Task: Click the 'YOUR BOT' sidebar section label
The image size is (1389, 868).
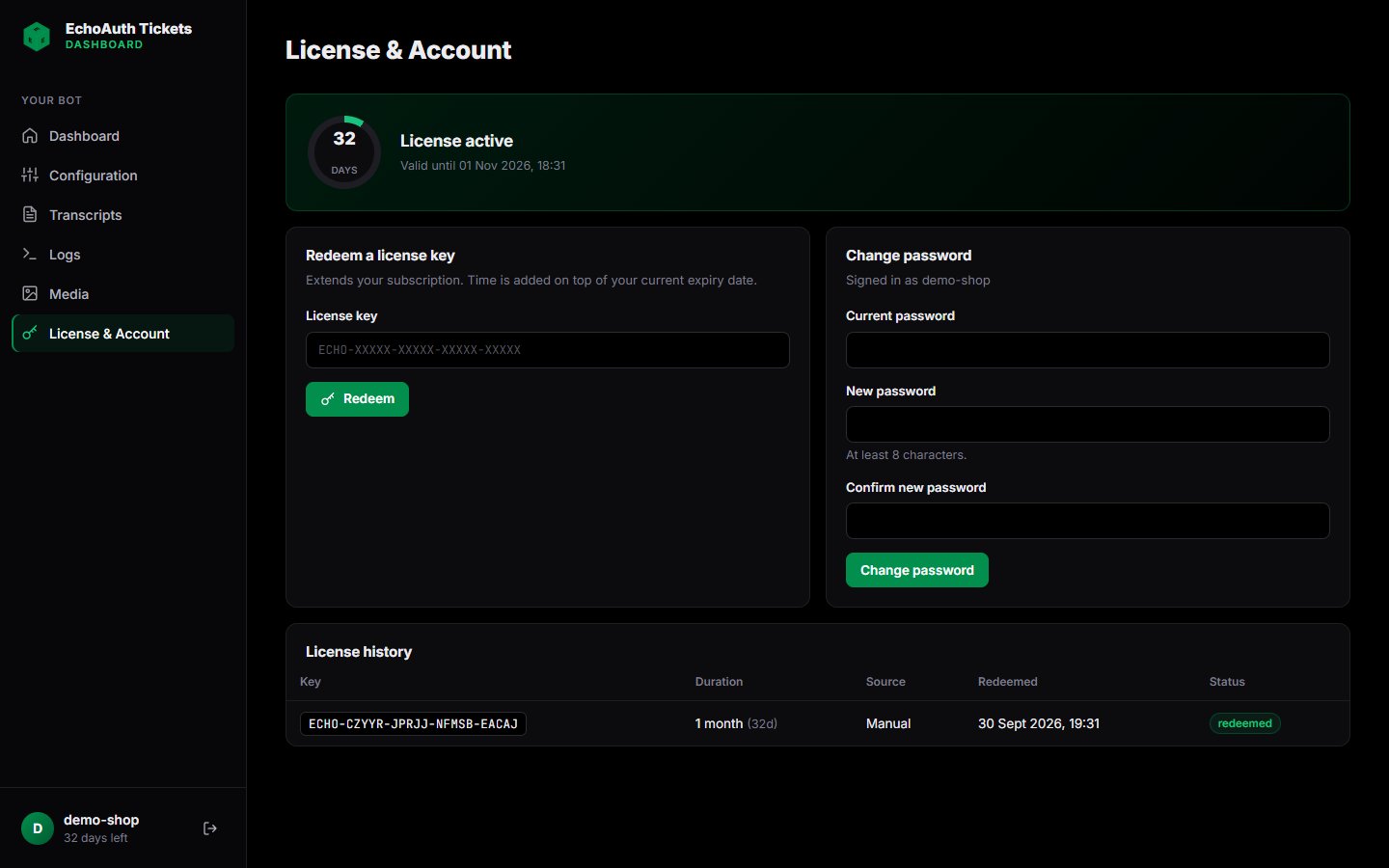Action: [x=52, y=100]
